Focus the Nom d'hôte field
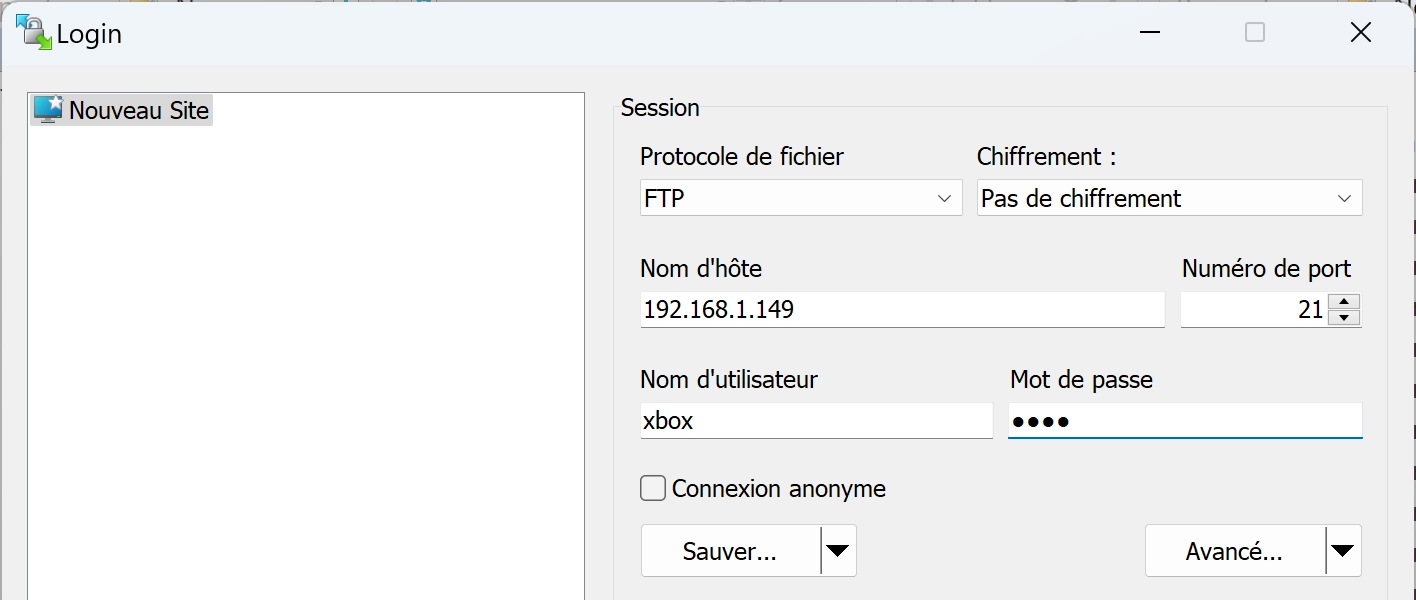 click(902, 309)
